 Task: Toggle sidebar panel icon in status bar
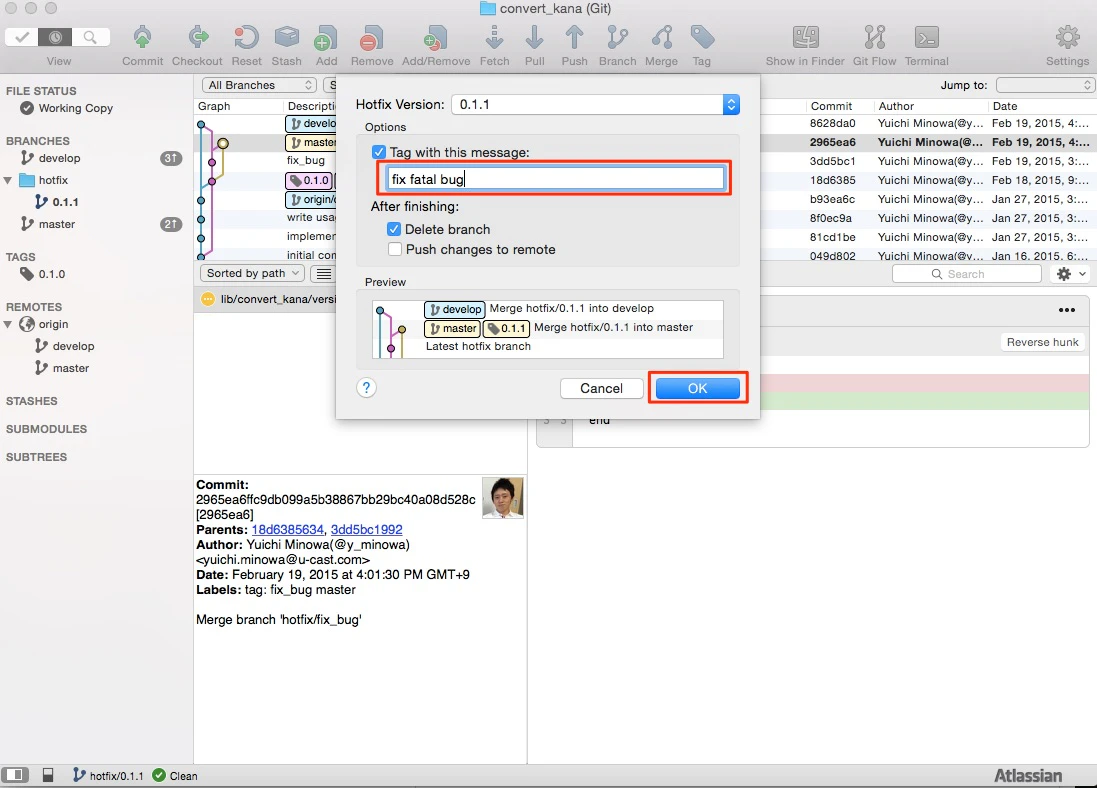click(x=15, y=775)
